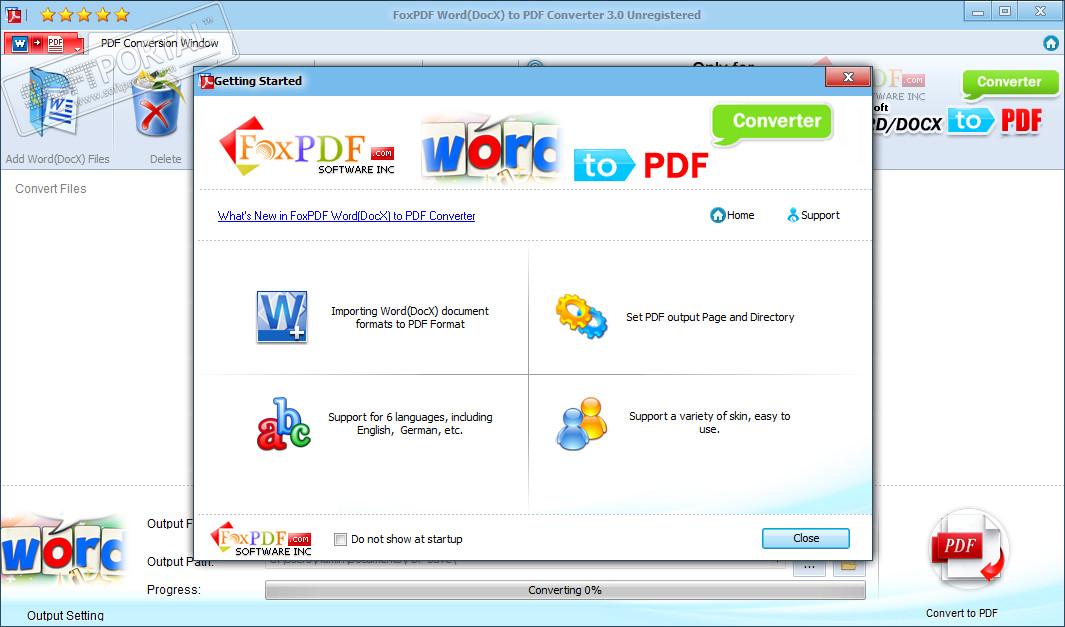Select the PDF Conversion Window tab
The width and height of the screenshot is (1065, 627).
pos(160,43)
